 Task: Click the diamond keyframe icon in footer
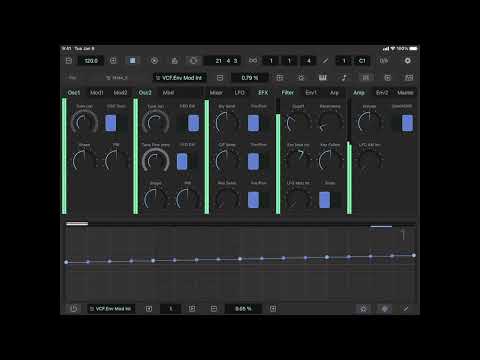point(385,309)
